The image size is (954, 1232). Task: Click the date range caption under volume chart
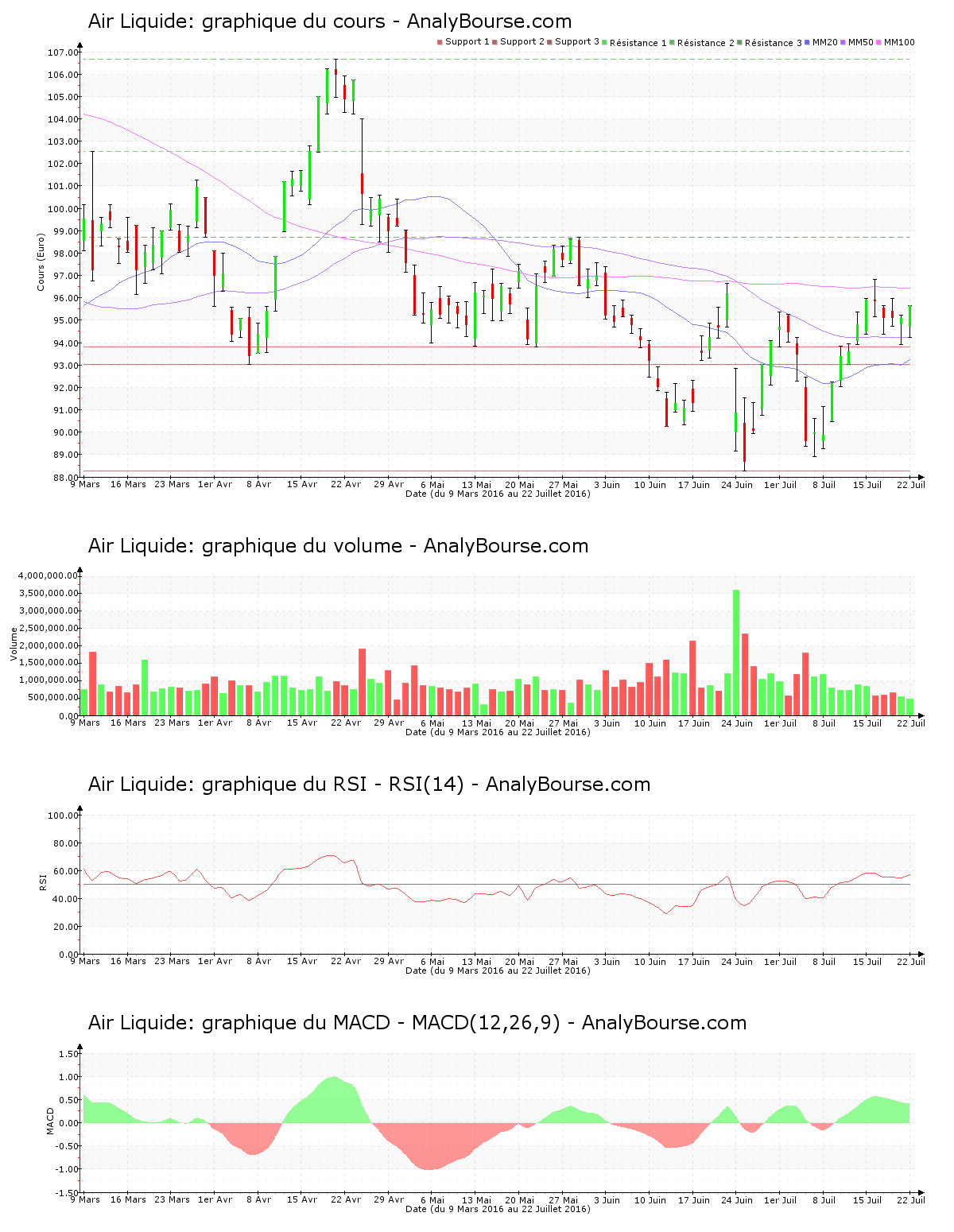[x=498, y=732]
